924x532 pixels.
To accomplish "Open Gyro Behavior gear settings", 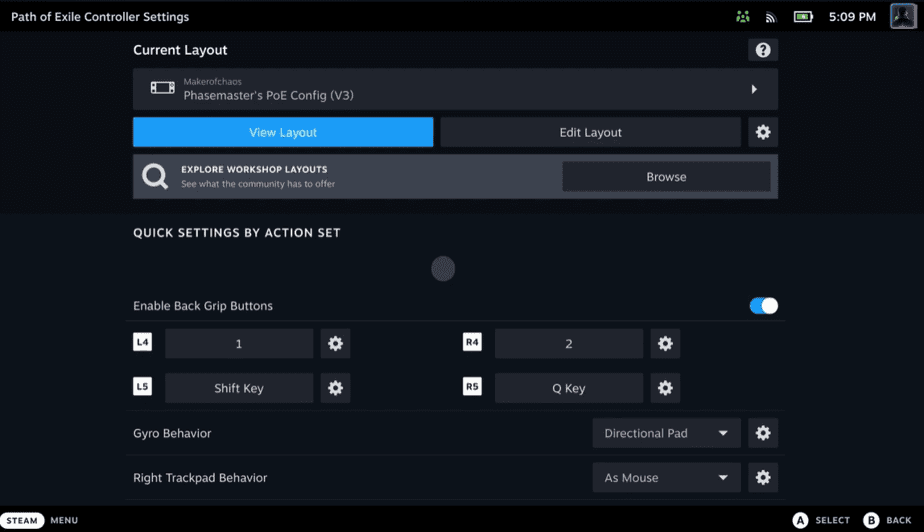I will point(763,433).
